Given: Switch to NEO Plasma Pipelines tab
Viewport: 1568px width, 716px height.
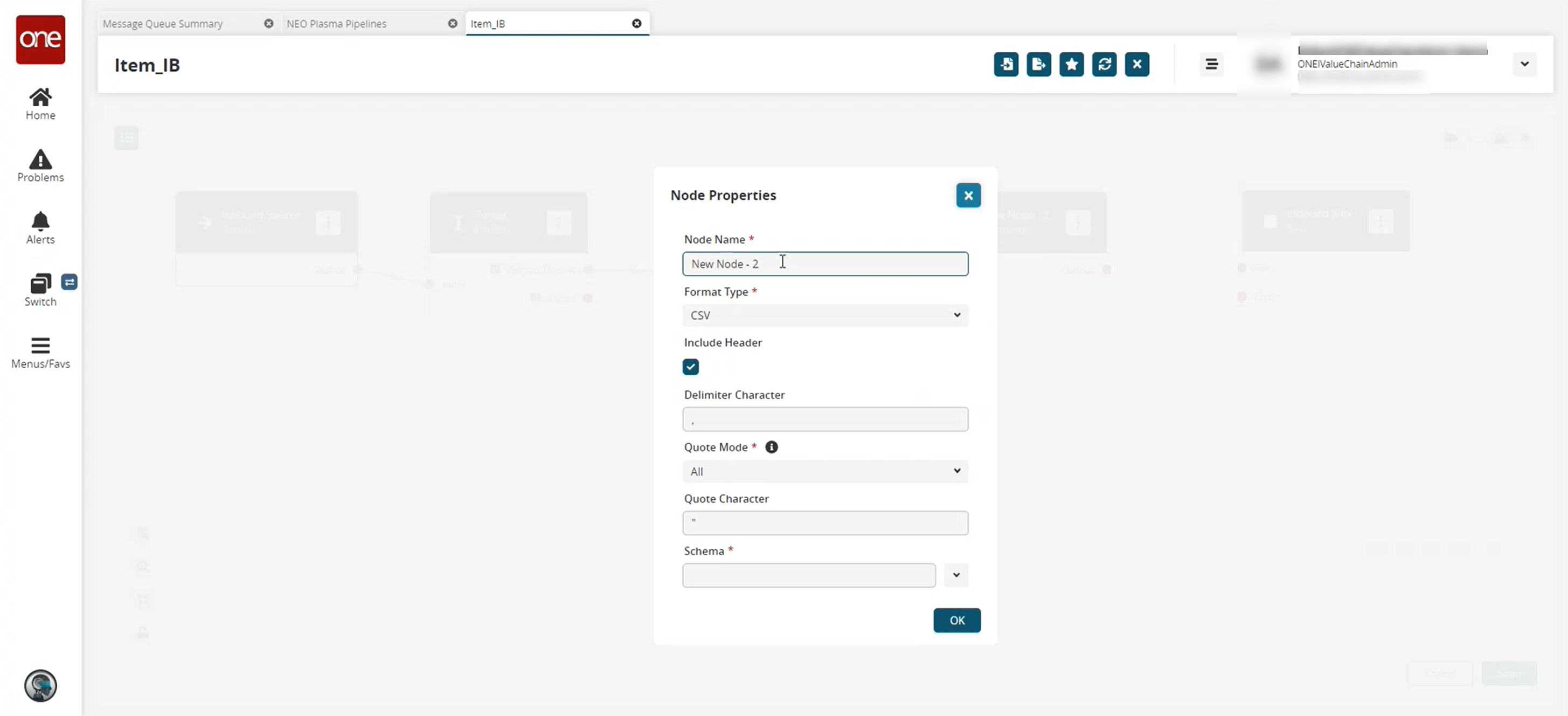Looking at the screenshot, I should point(337,24).
